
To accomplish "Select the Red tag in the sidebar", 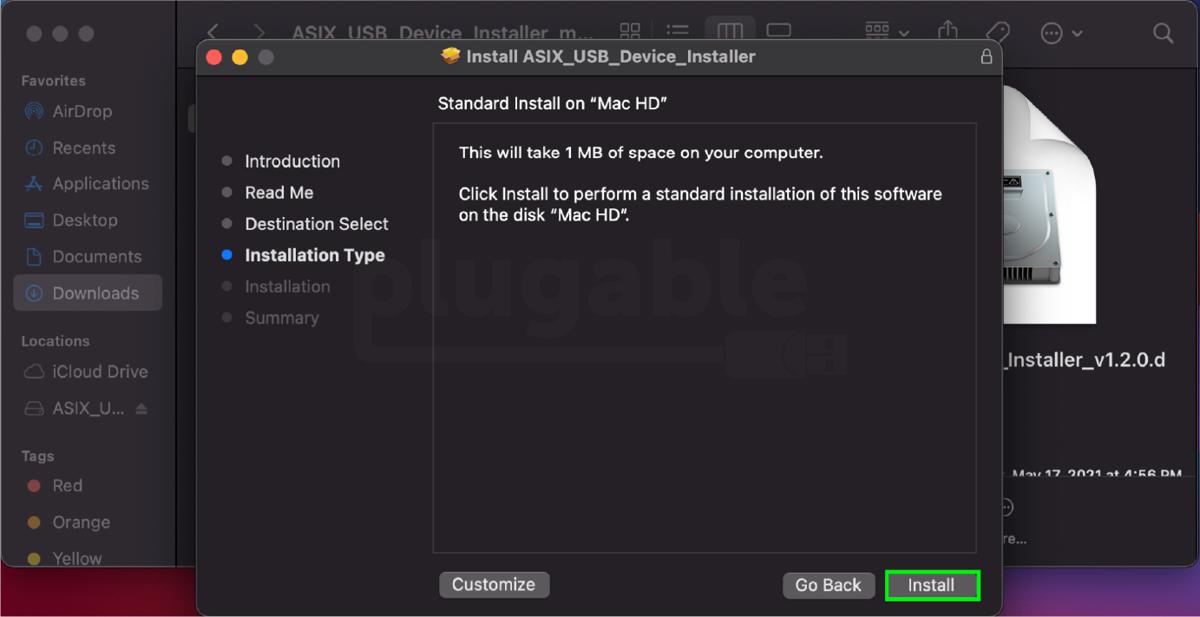I will click(67, 486).
